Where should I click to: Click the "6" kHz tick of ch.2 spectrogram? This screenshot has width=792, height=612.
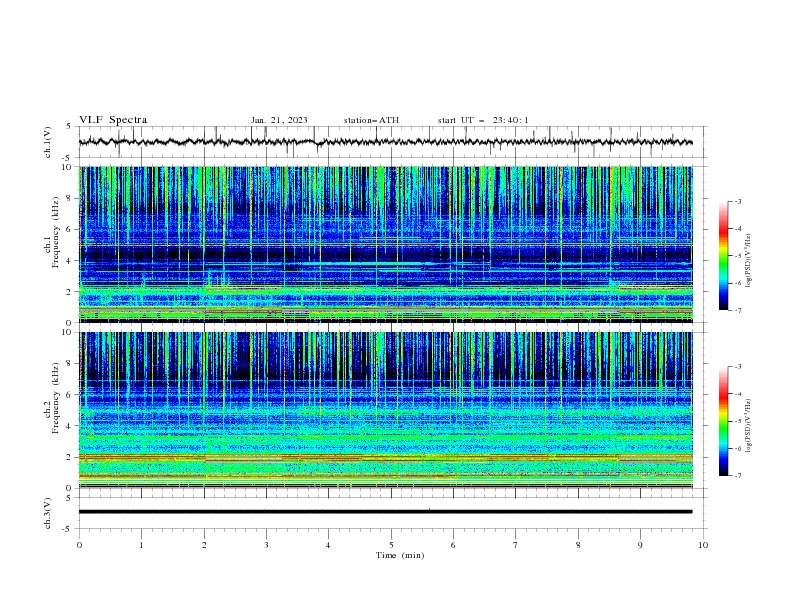pyautogui.click(x=71, y=395)
